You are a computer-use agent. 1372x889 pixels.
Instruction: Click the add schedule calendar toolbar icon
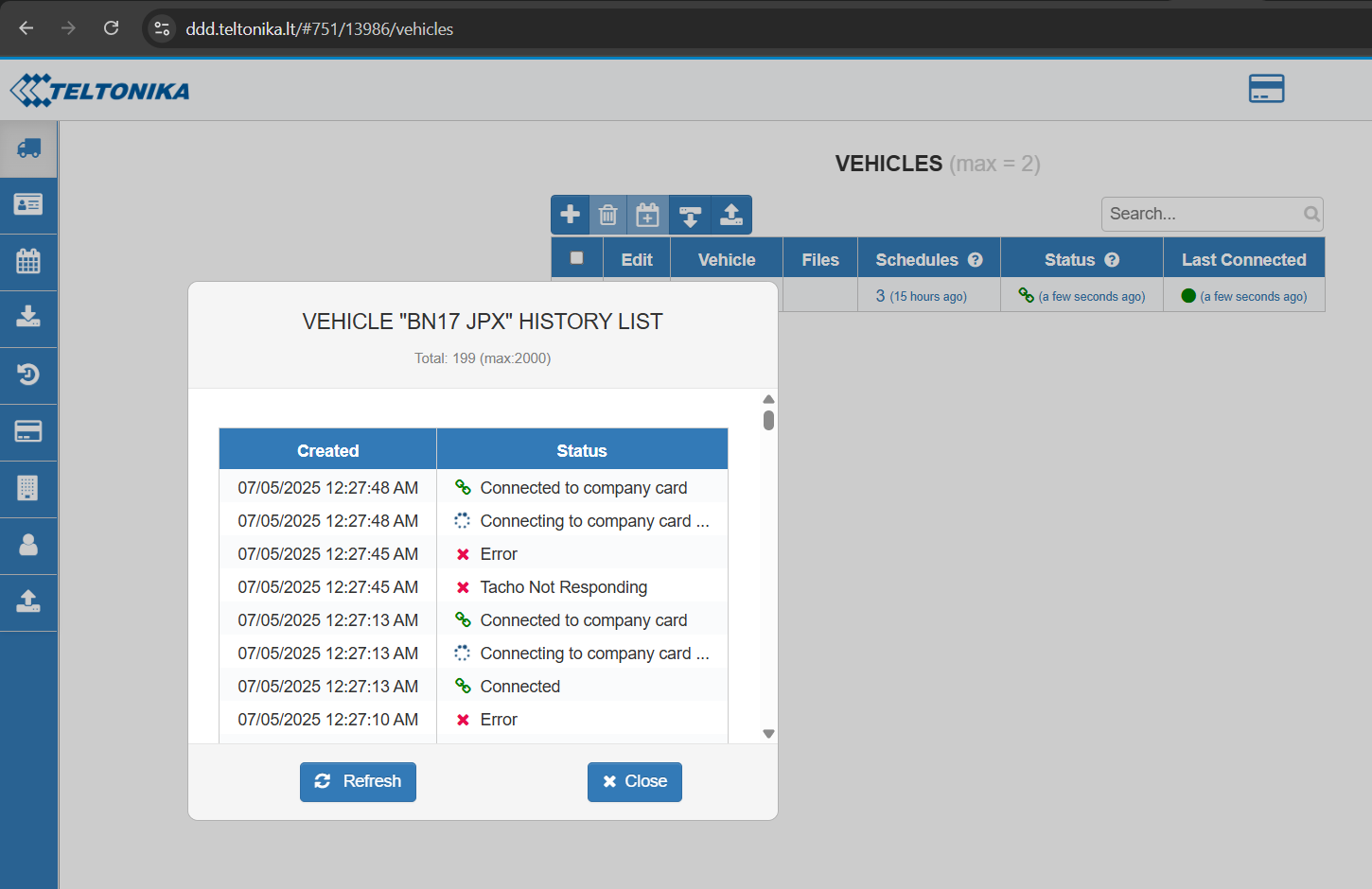(648, 215)
